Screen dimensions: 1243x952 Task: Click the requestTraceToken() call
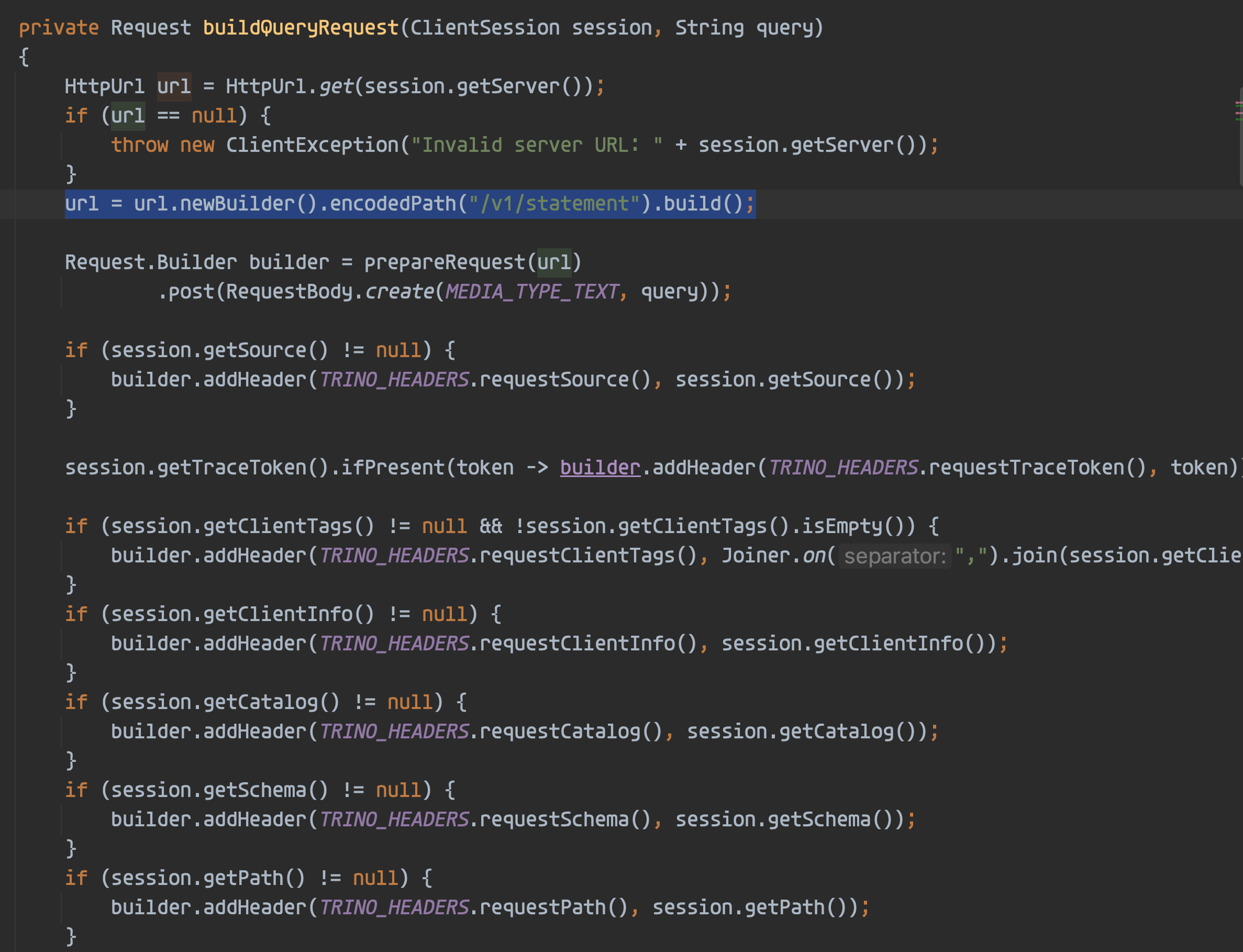pyautogui.click(x=1037, y=468)
